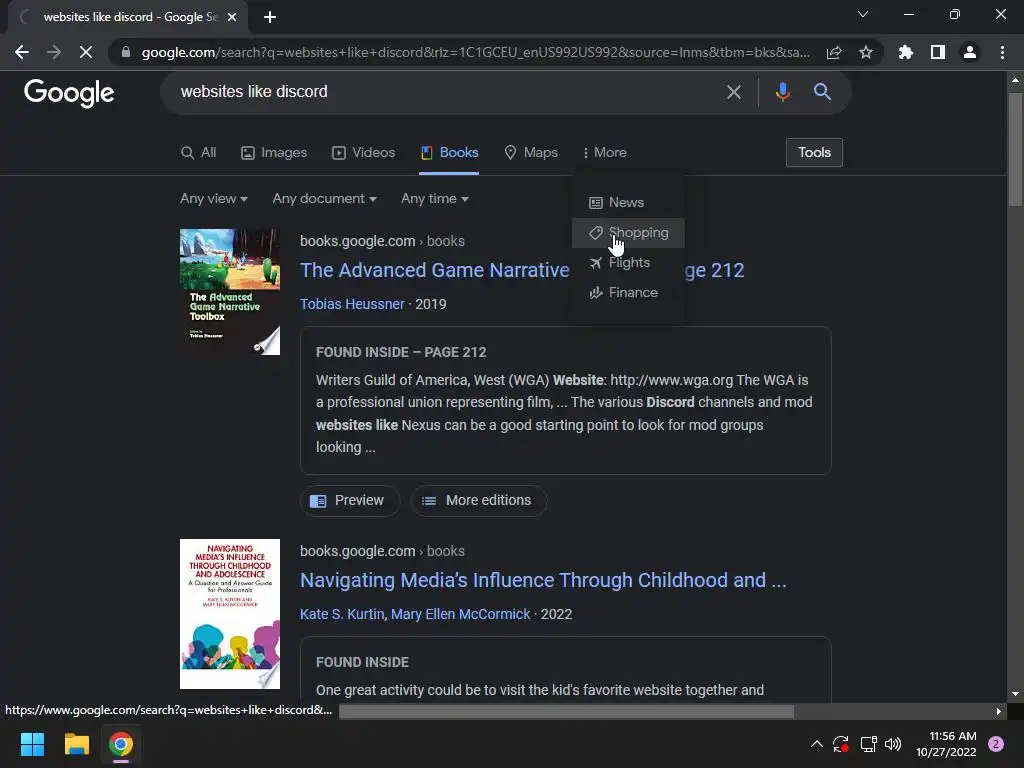Click the browser forward arrow
The width and height of the screenshot is (1024, 768).
54,52
